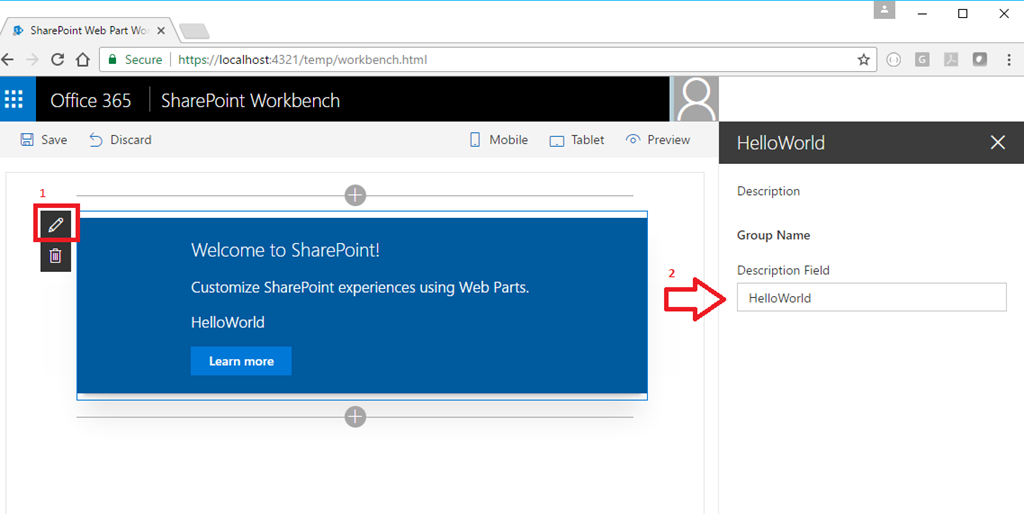Go back in browser history
The image size is (1024, 514).
click(x=8, y=59)
